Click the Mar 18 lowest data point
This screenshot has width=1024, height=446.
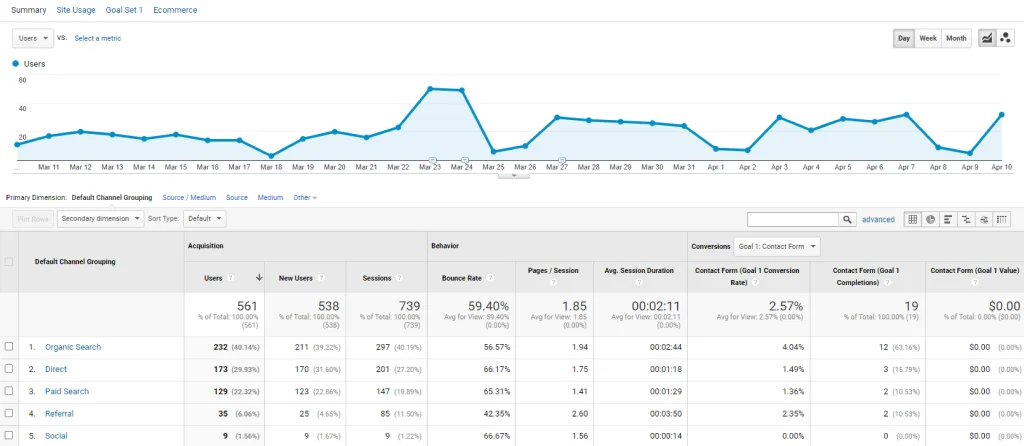point(271,156)
